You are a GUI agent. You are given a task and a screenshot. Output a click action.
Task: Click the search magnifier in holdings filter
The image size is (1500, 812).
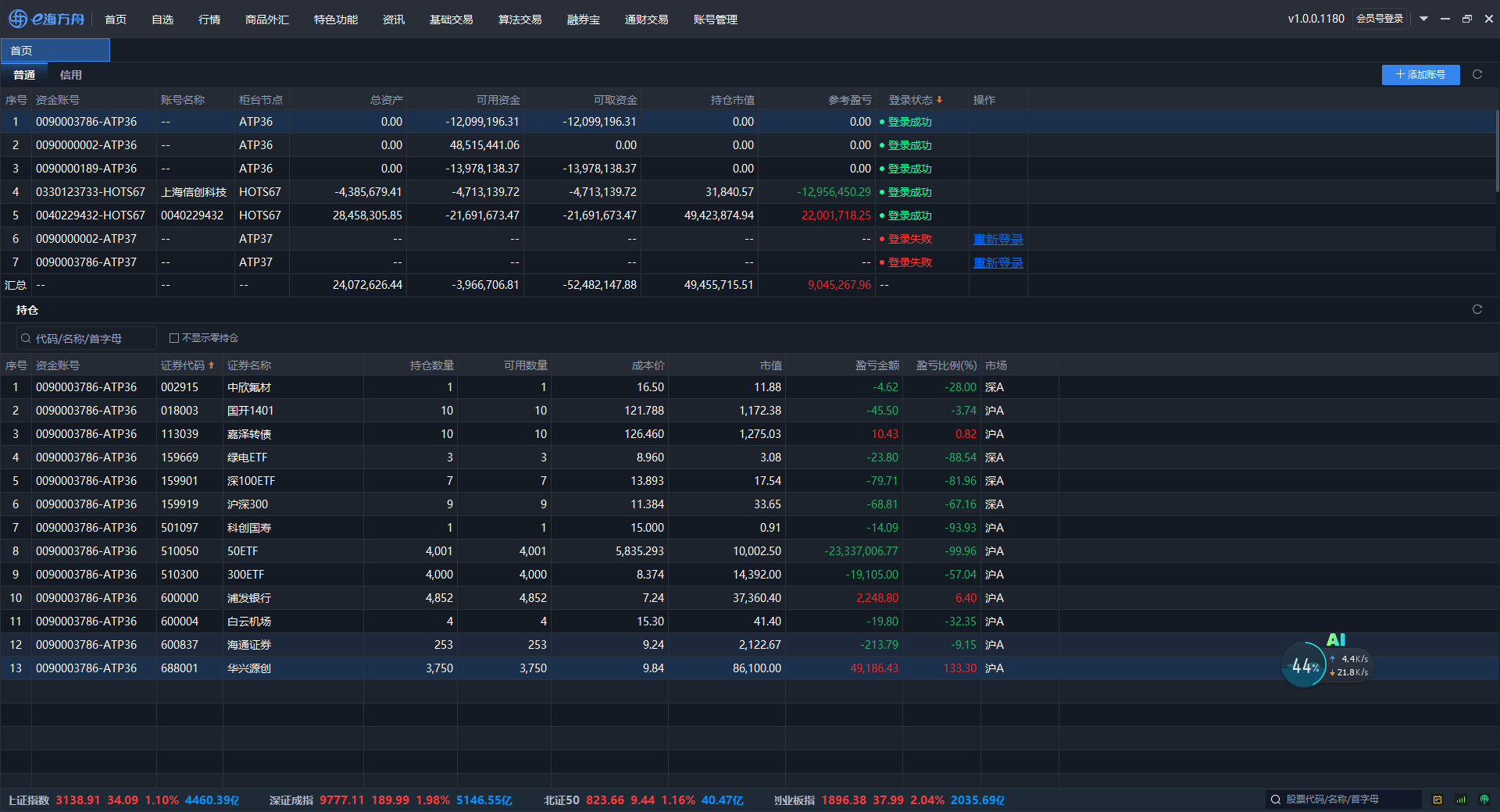[x=26, y=338]
